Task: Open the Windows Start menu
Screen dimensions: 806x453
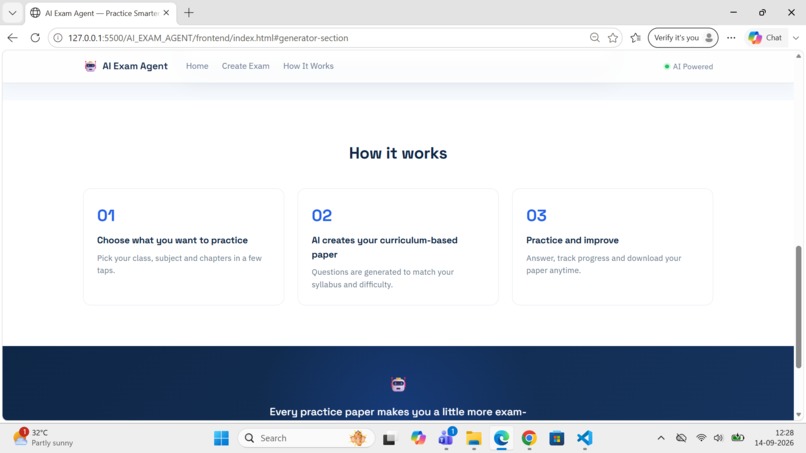Action: click(x=221, y=438)
